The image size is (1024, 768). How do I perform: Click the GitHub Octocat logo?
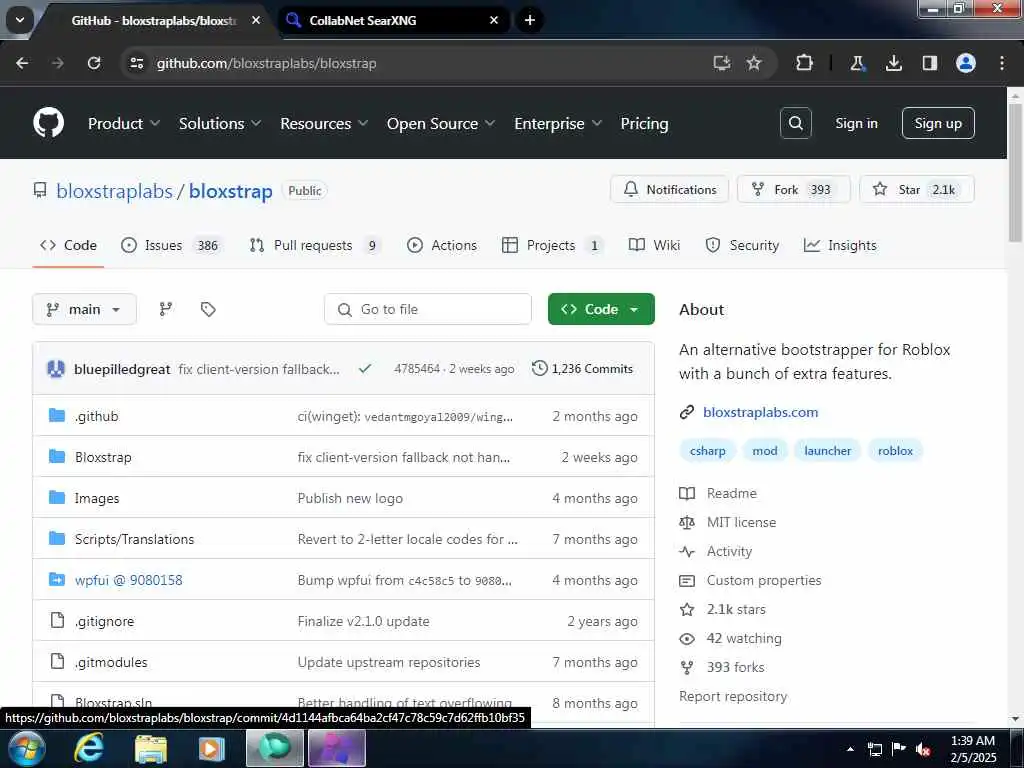(x=48, y=123)
